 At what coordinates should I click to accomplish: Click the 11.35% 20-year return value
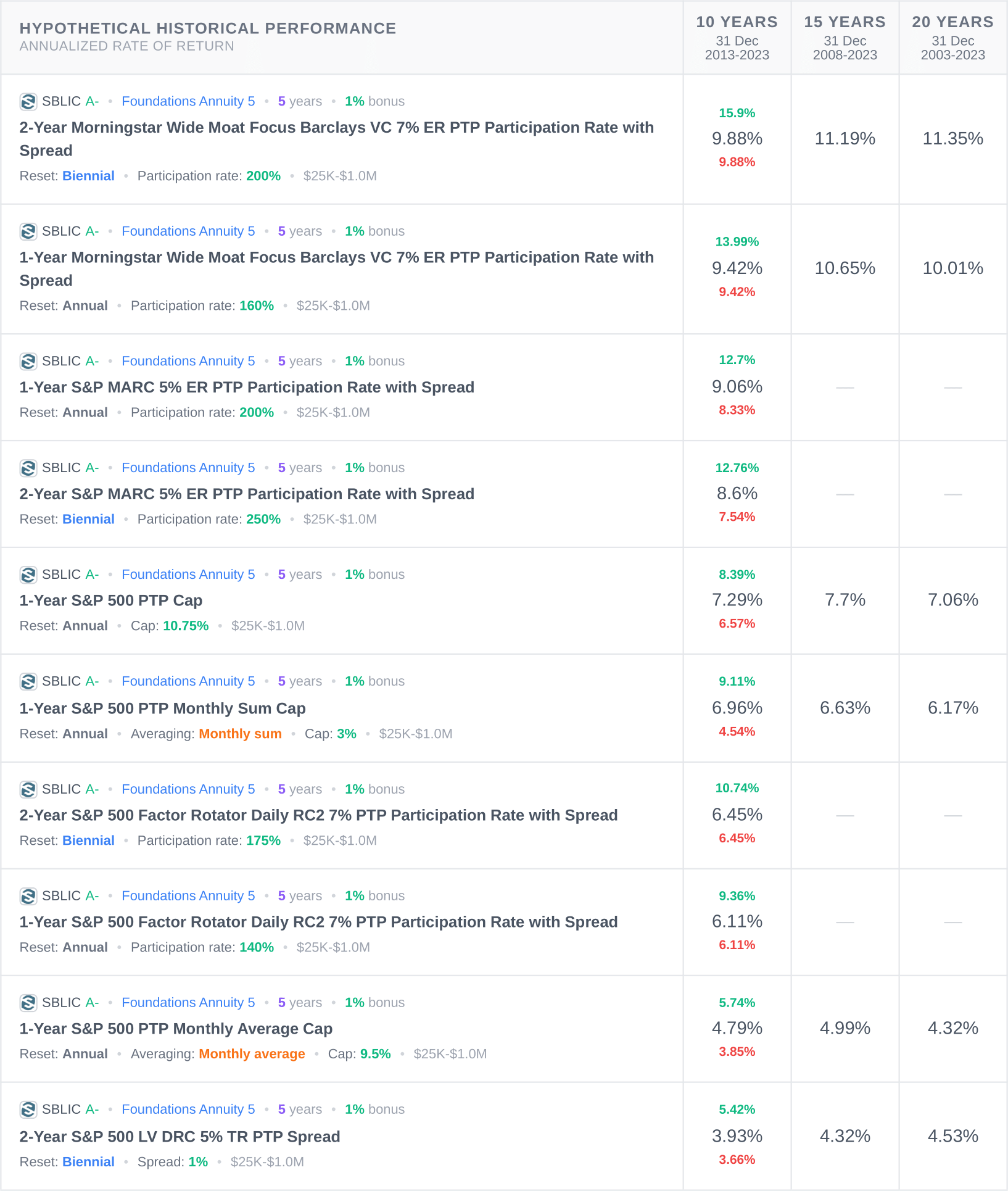[x=952, y=139]
